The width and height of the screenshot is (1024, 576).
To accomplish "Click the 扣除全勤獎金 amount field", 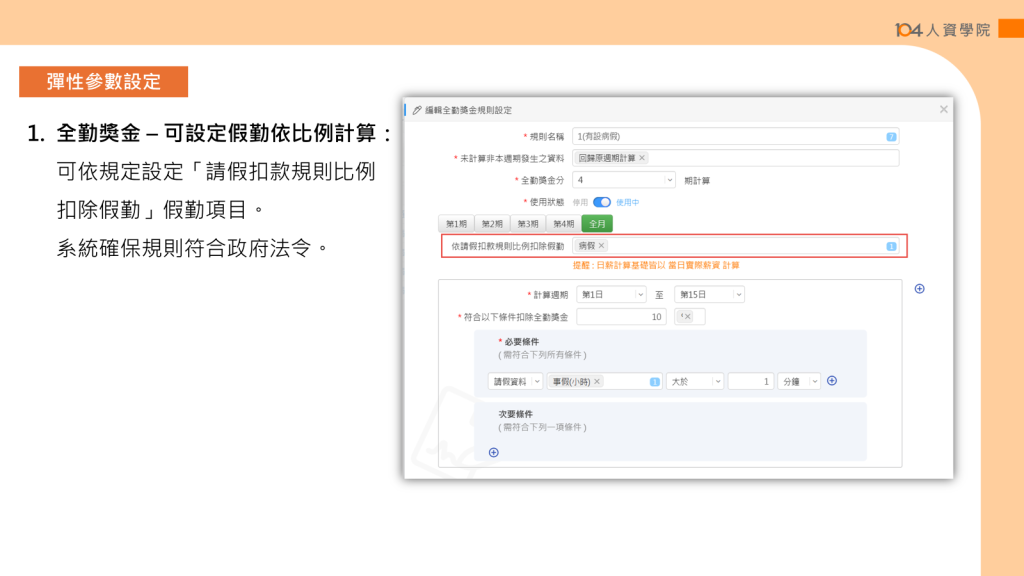I will click(621, 317).
